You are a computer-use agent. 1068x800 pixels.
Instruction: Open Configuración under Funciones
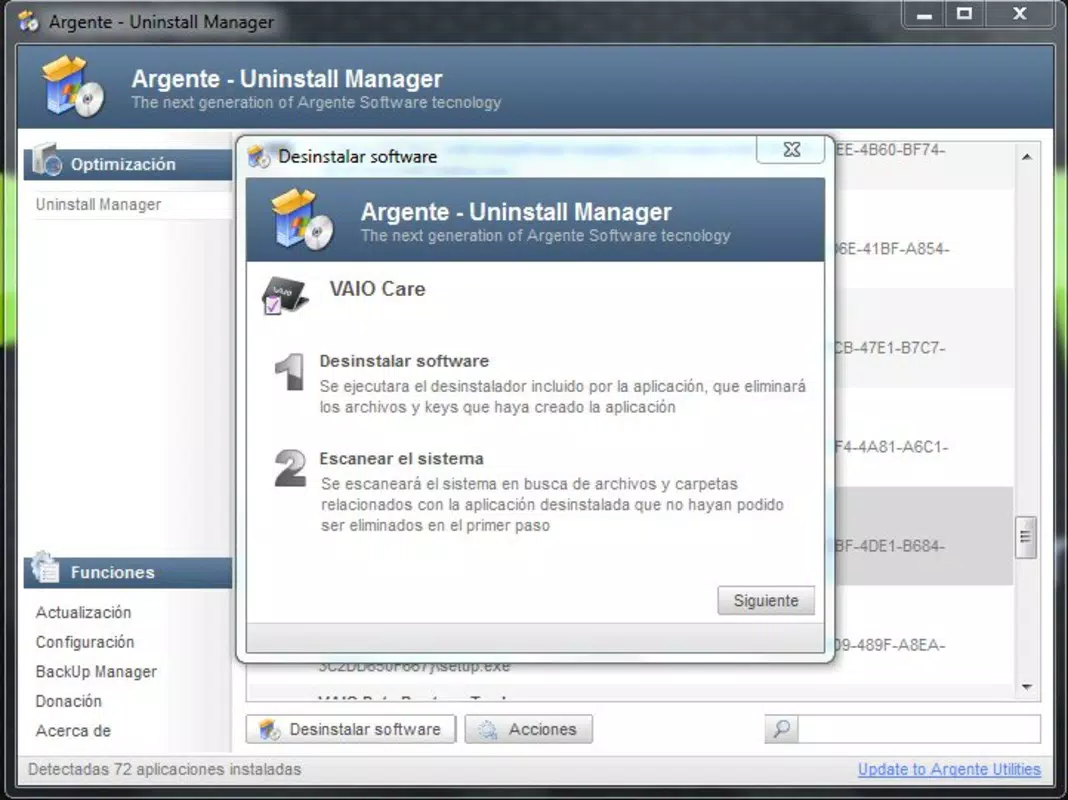pyautogui.click(x=85, y=642)
